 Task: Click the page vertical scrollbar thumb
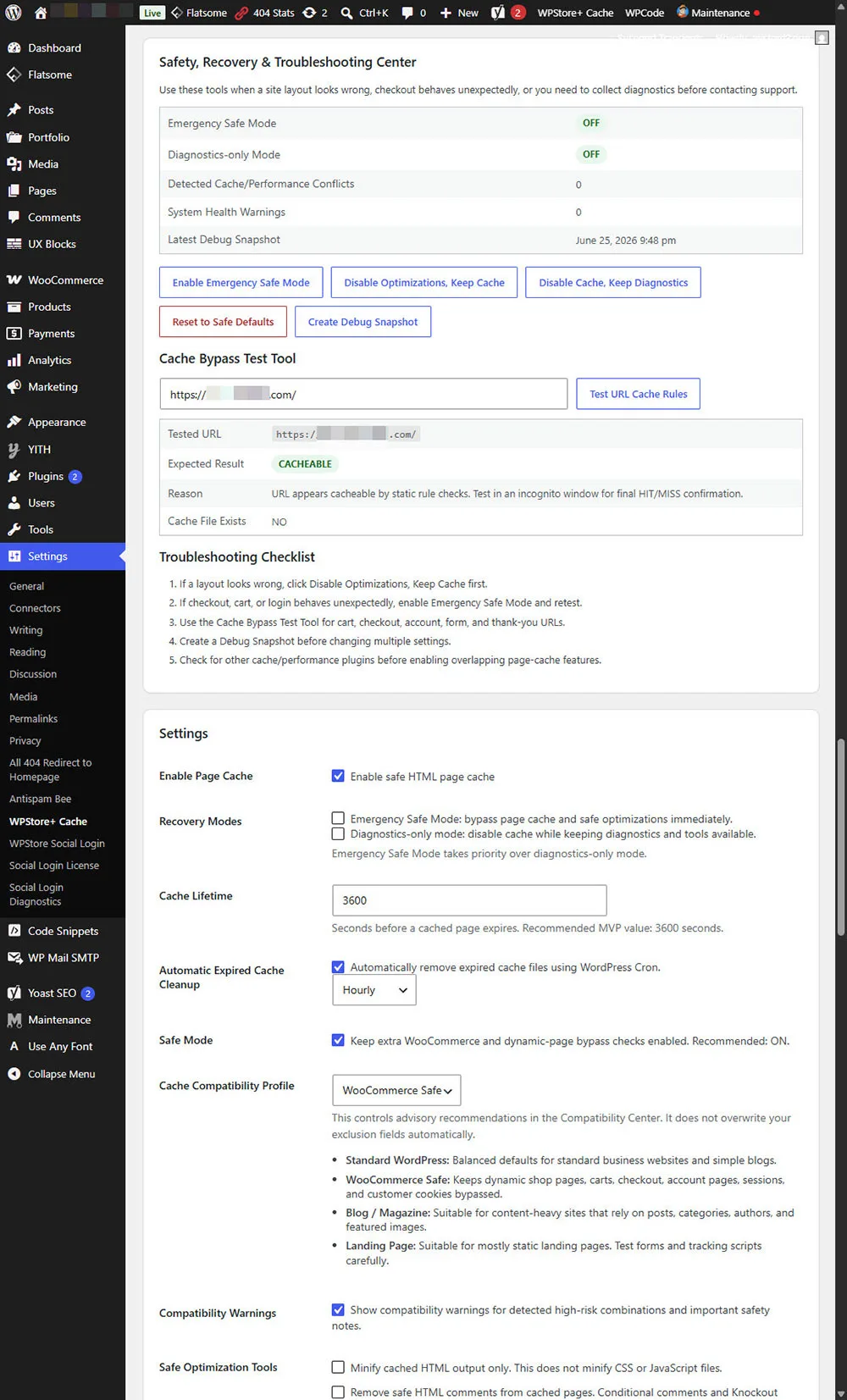[x=841, y=837]
